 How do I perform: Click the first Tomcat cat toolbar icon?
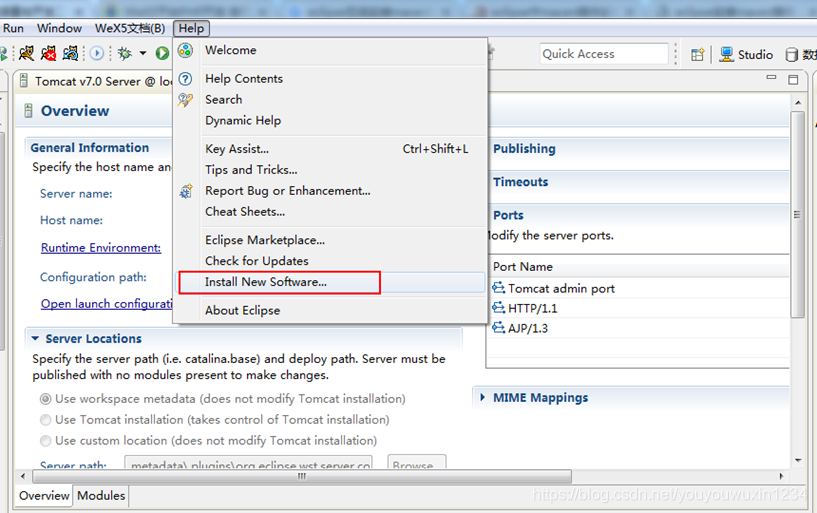pos(26,53)
